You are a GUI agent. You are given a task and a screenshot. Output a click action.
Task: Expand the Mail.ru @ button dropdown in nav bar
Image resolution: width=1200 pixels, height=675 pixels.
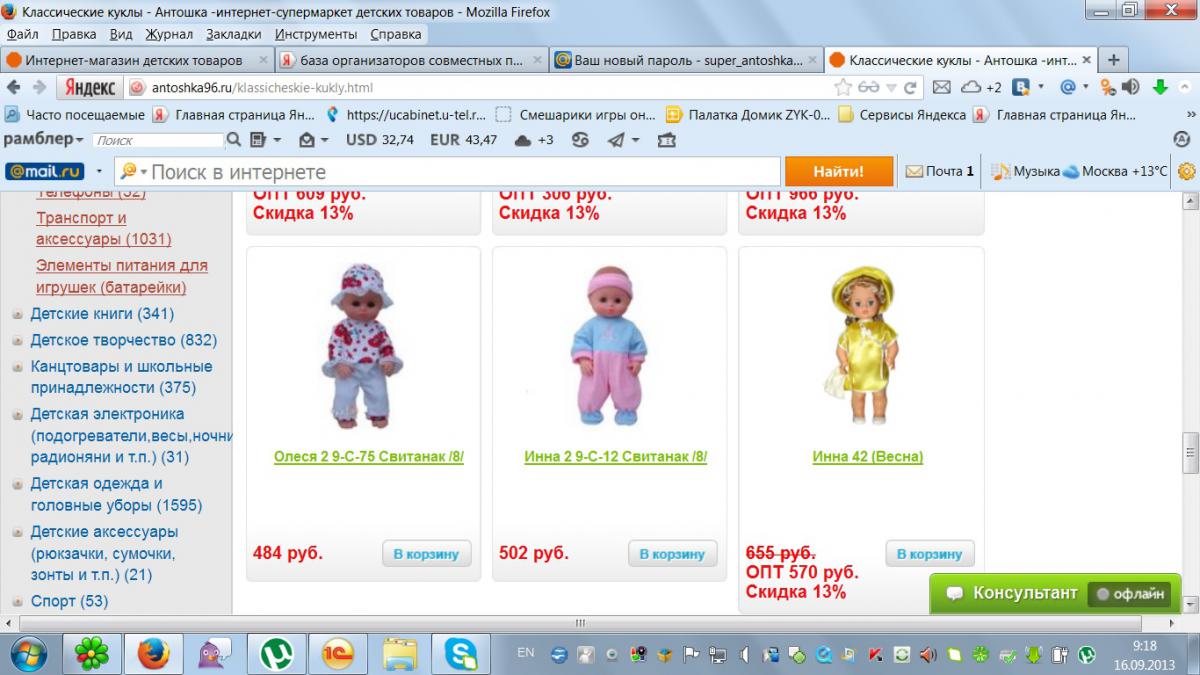(1086, 87)
